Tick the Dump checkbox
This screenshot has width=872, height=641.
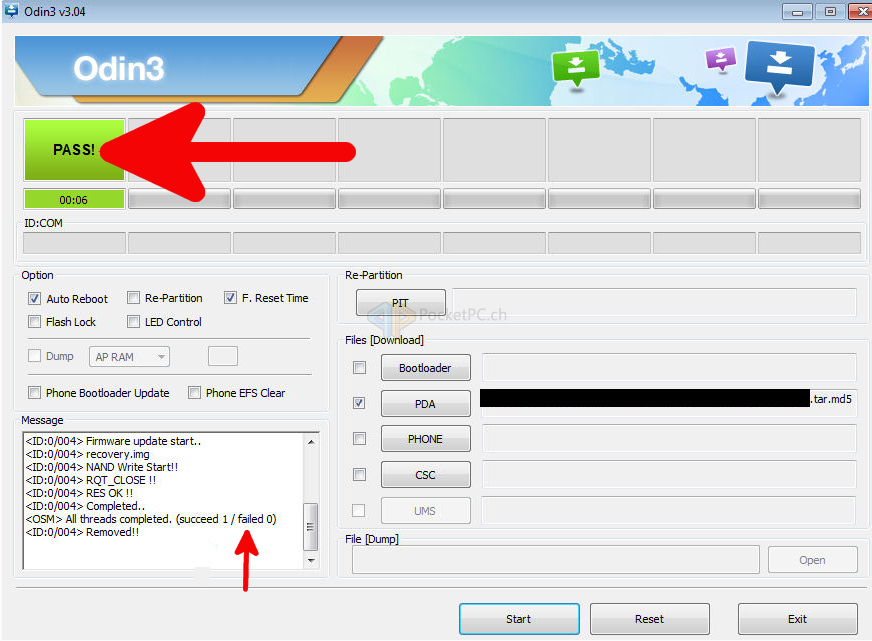click(34, 356)
